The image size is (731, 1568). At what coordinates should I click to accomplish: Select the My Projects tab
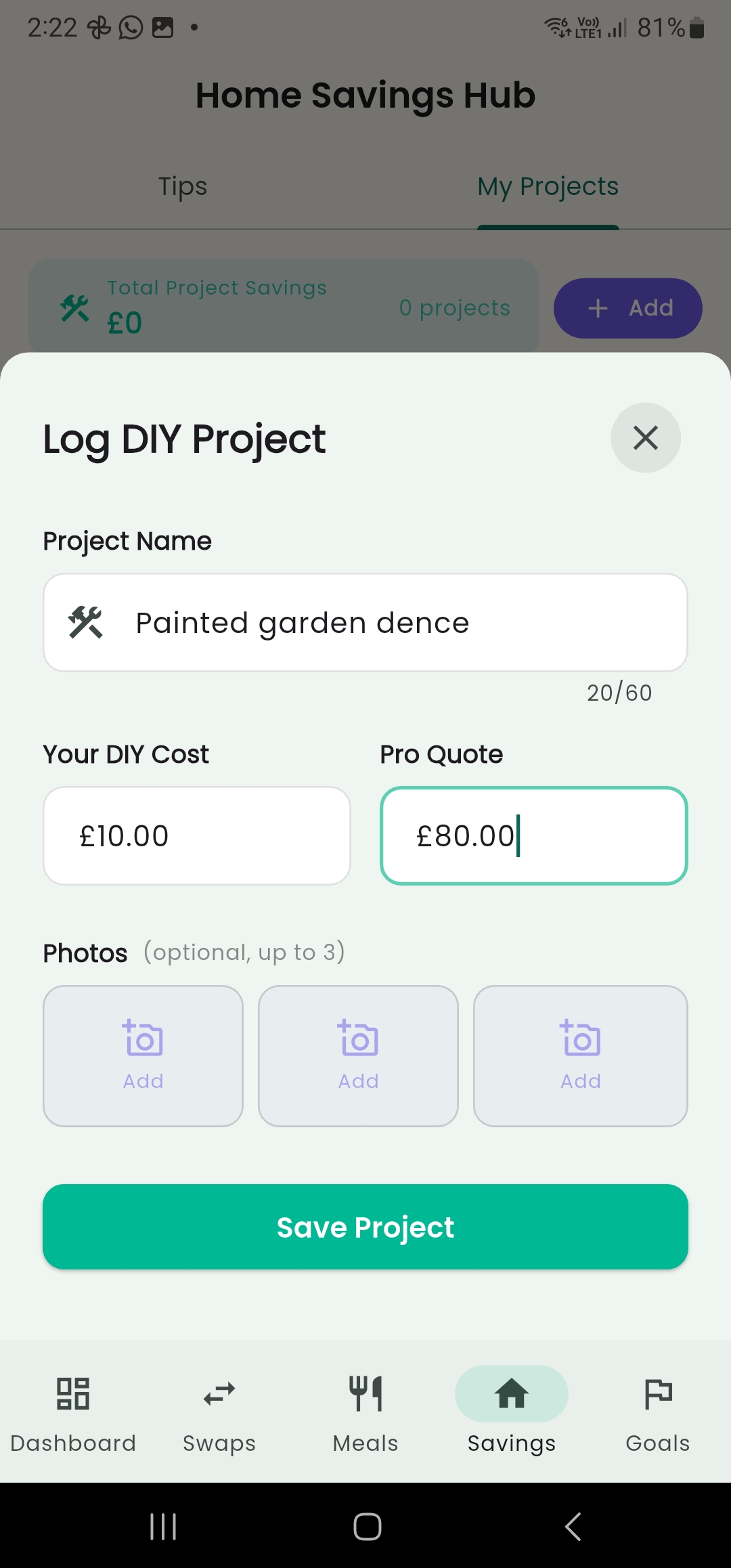click(x=548, y=187)
